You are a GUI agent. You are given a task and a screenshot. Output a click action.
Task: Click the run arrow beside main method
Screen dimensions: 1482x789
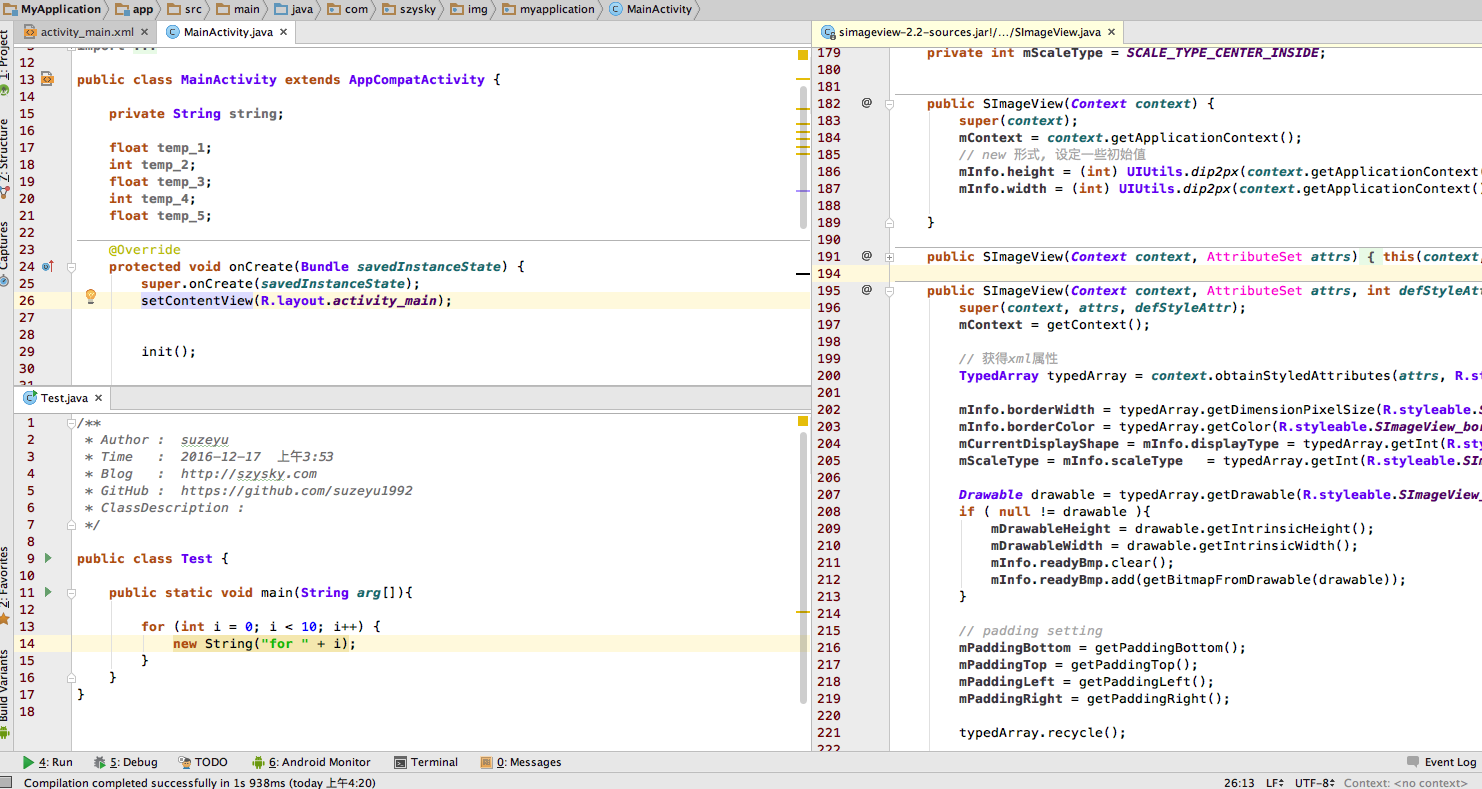click(x=48, y=592)
